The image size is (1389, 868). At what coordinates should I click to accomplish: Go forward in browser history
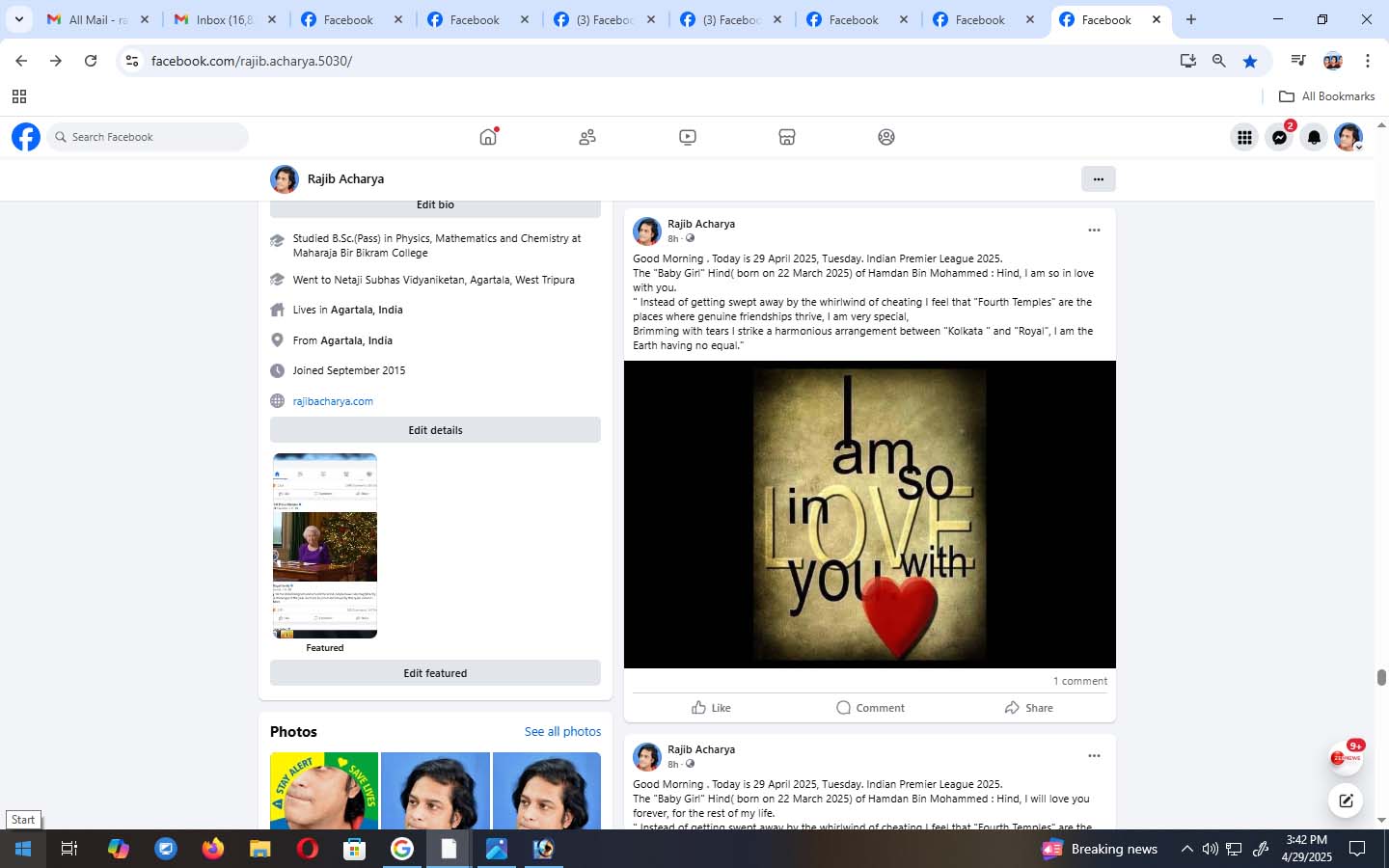56,61
